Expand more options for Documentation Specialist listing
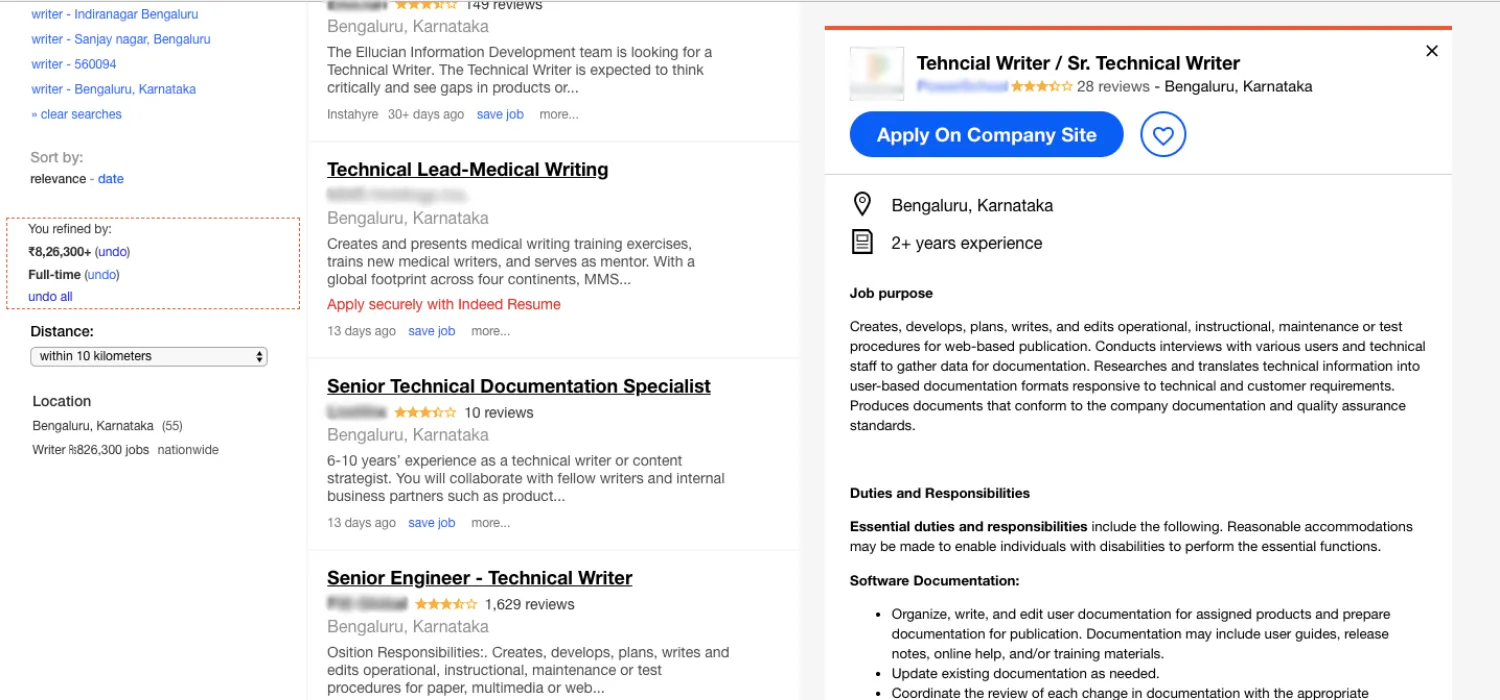The height and width of the screenshot is (700, 1500). pyautogui.click(x=490, y=523)
